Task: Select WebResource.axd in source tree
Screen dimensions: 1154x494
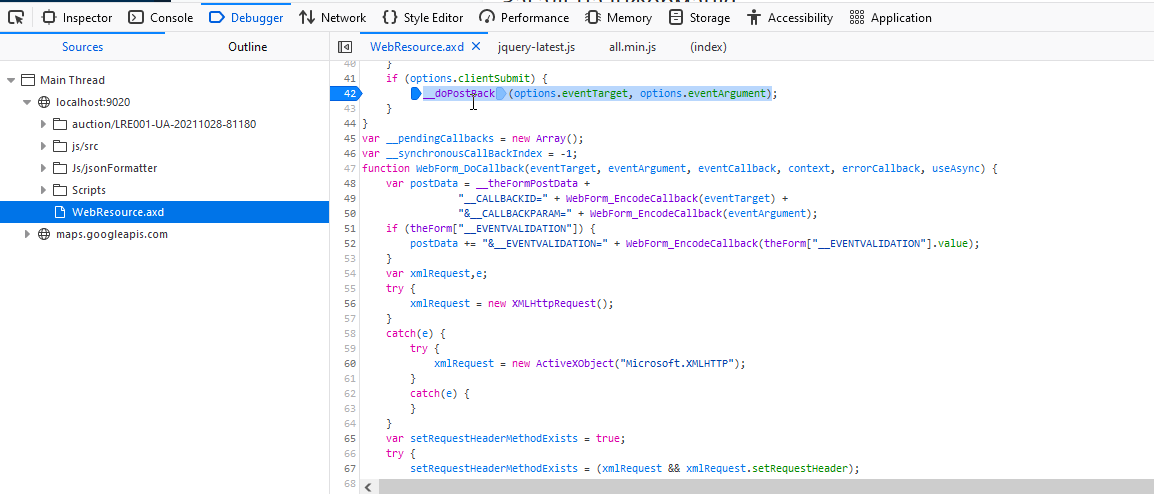Action: (164, 212)
